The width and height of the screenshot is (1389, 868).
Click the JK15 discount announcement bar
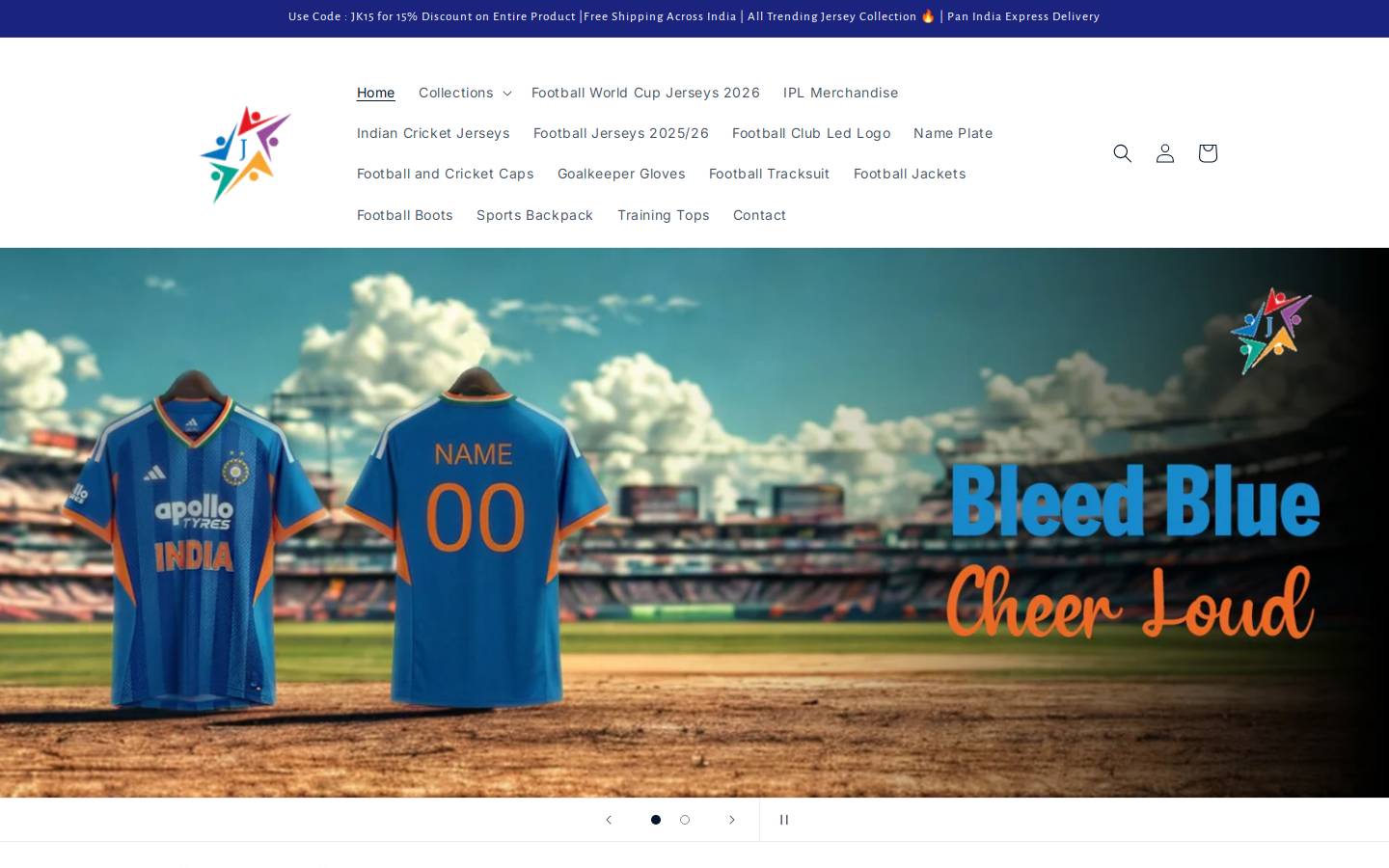point(694,16)
